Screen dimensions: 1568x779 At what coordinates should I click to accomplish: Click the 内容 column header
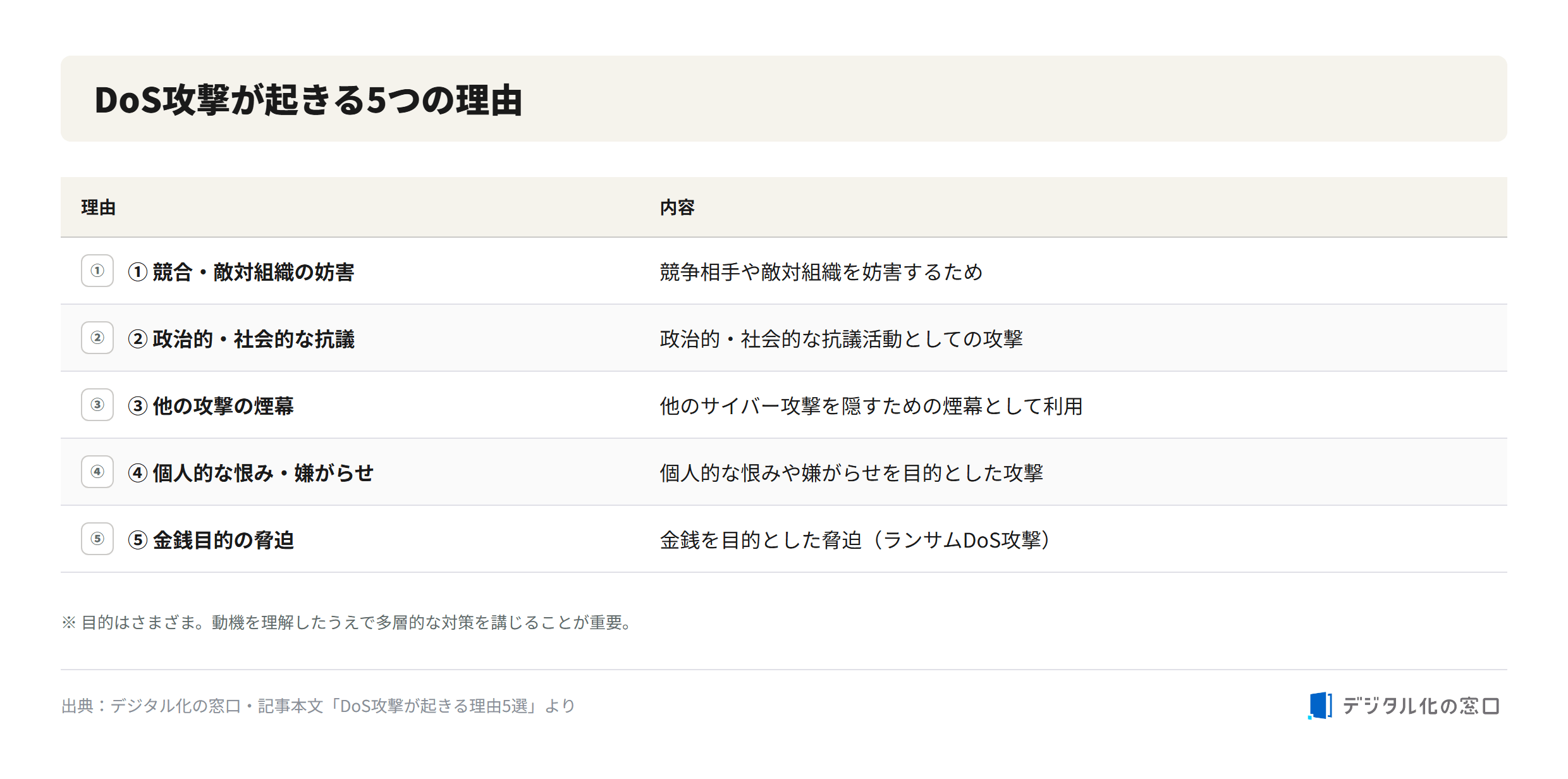[677, 207]
